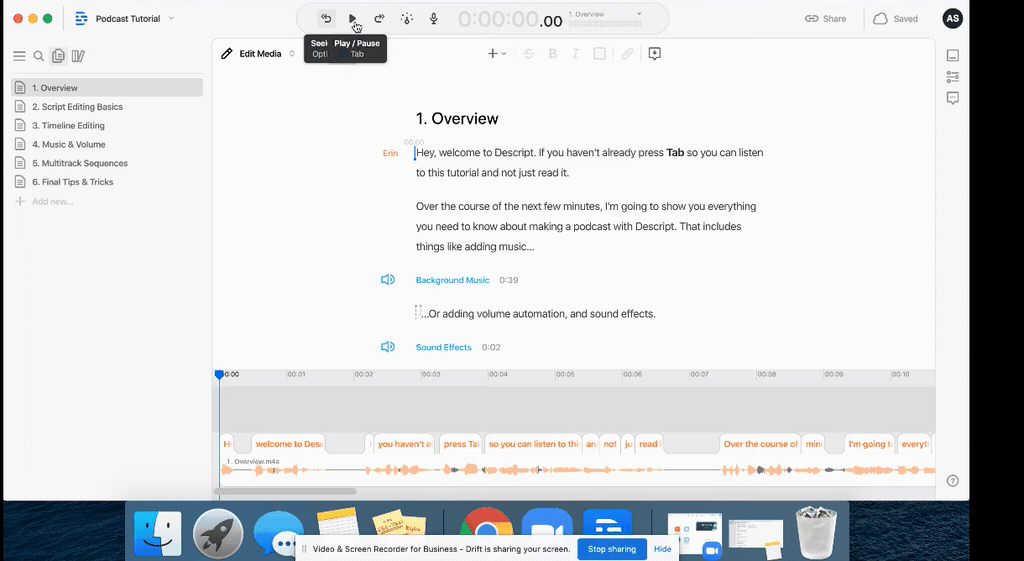Select 6. Final Tips & Tricks composition
Image resolution: width=1024 pixels, height=561 pixels.
107,182
